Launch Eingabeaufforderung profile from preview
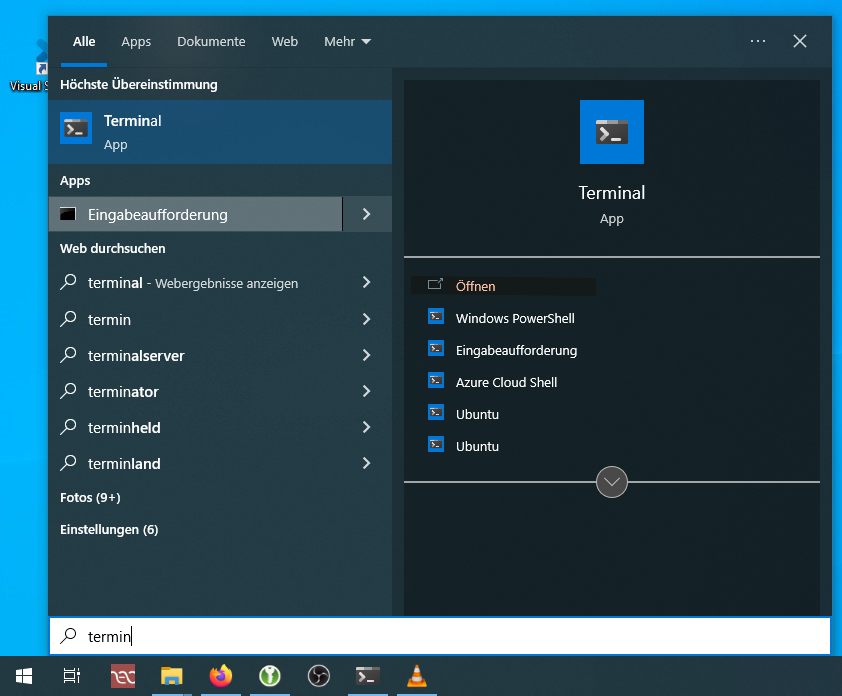Image resolution: width=842 pixels, height=696 pixels. [516, 351]
